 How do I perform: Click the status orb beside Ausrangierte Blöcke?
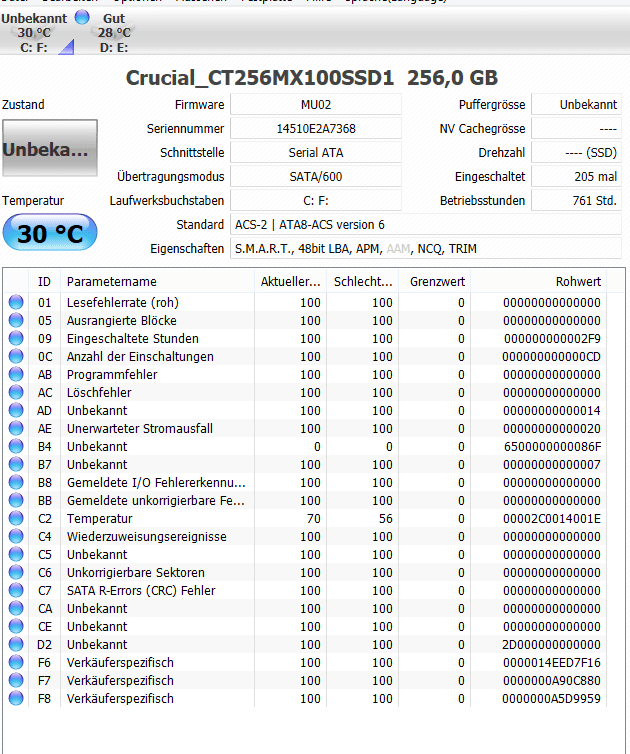[x=16, y=320]
